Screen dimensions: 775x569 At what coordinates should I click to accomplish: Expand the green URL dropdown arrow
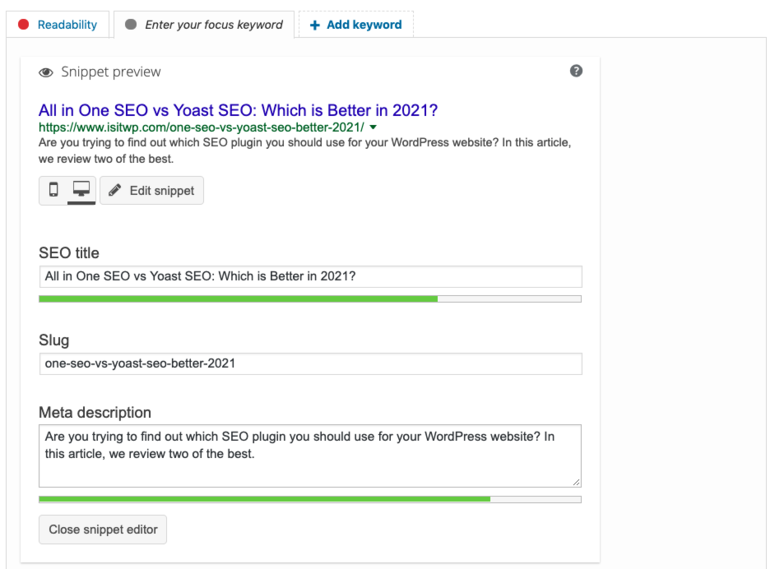click(x=373, y=128)
